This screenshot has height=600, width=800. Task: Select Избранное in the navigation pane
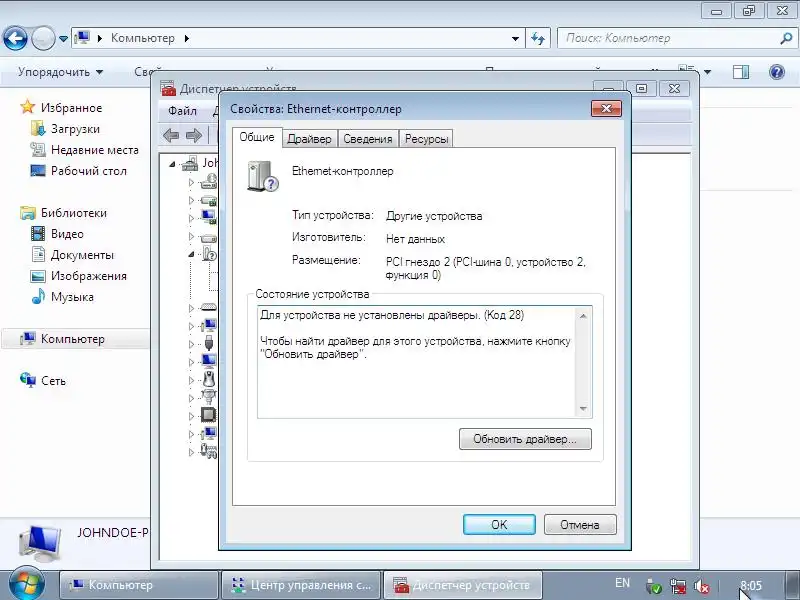pos(71,108)
